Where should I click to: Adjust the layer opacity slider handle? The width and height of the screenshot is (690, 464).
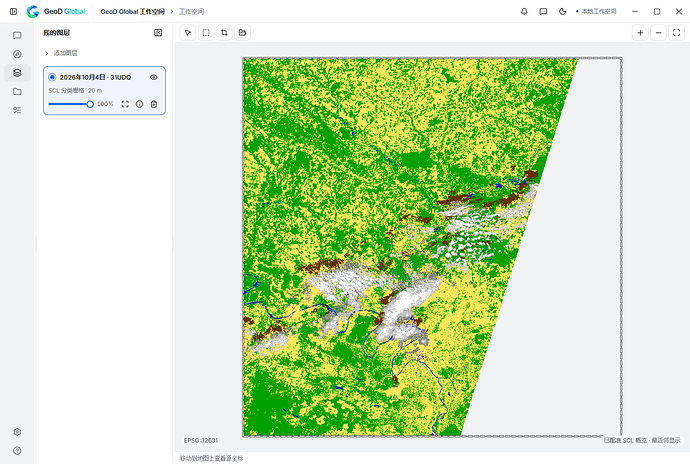(90, 104)
